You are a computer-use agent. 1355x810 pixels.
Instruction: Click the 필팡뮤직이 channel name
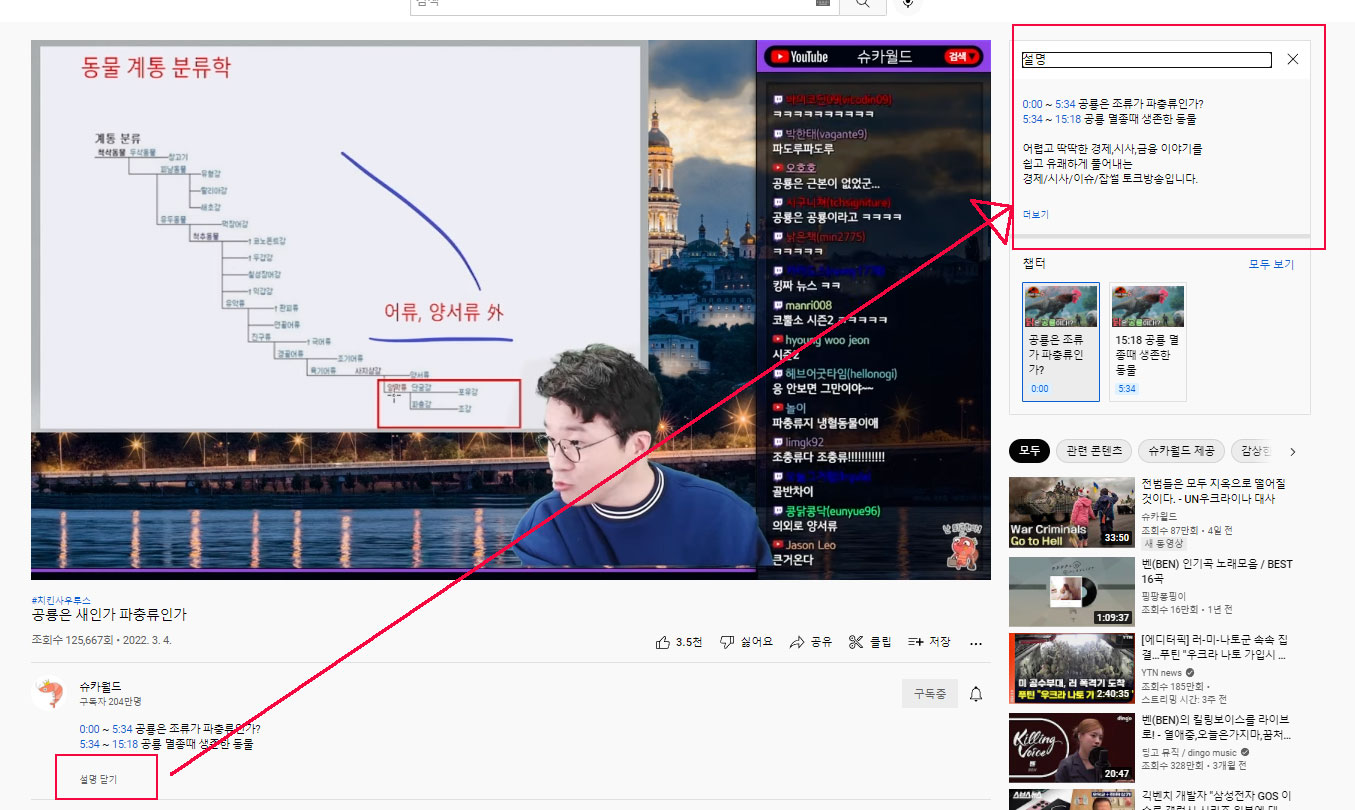1163,596
